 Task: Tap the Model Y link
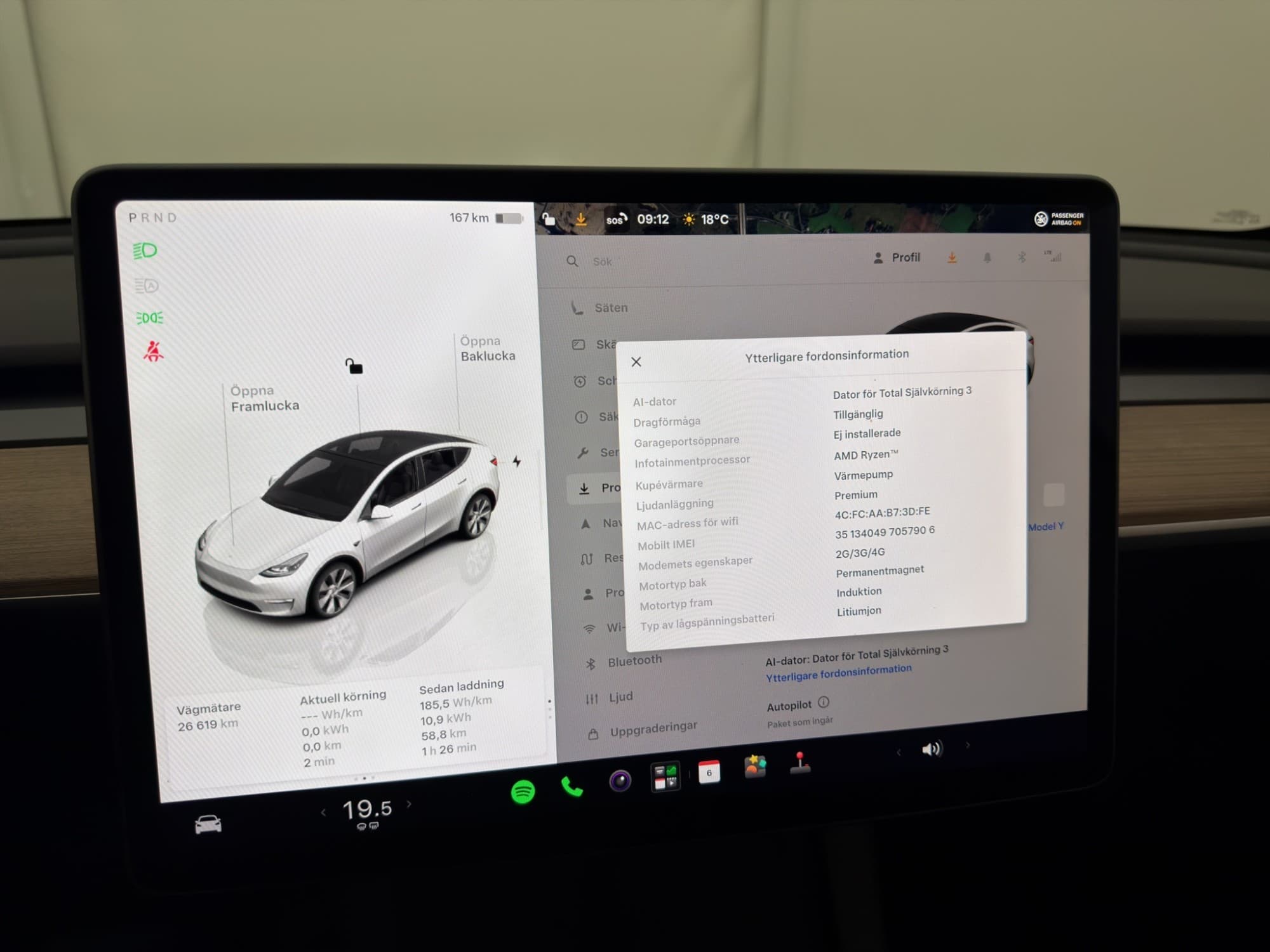(x=1046, y=527)
